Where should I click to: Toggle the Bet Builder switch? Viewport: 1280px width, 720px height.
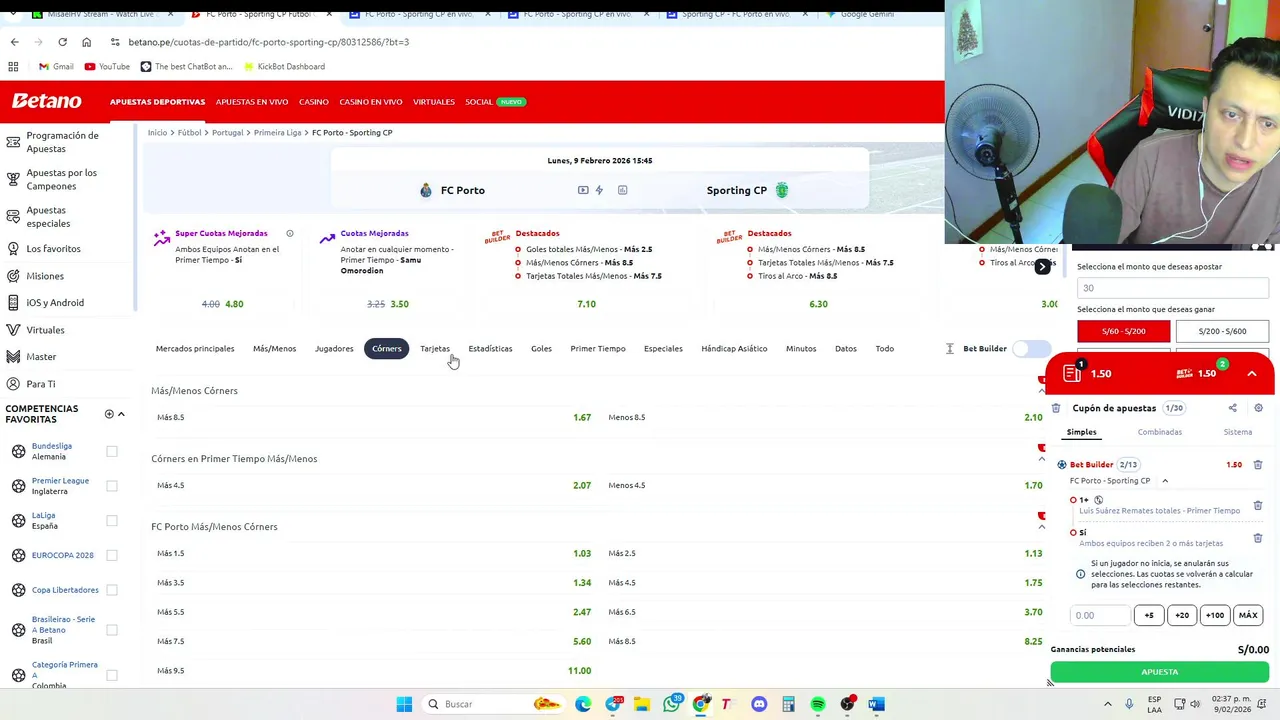tap(1031, 349)
